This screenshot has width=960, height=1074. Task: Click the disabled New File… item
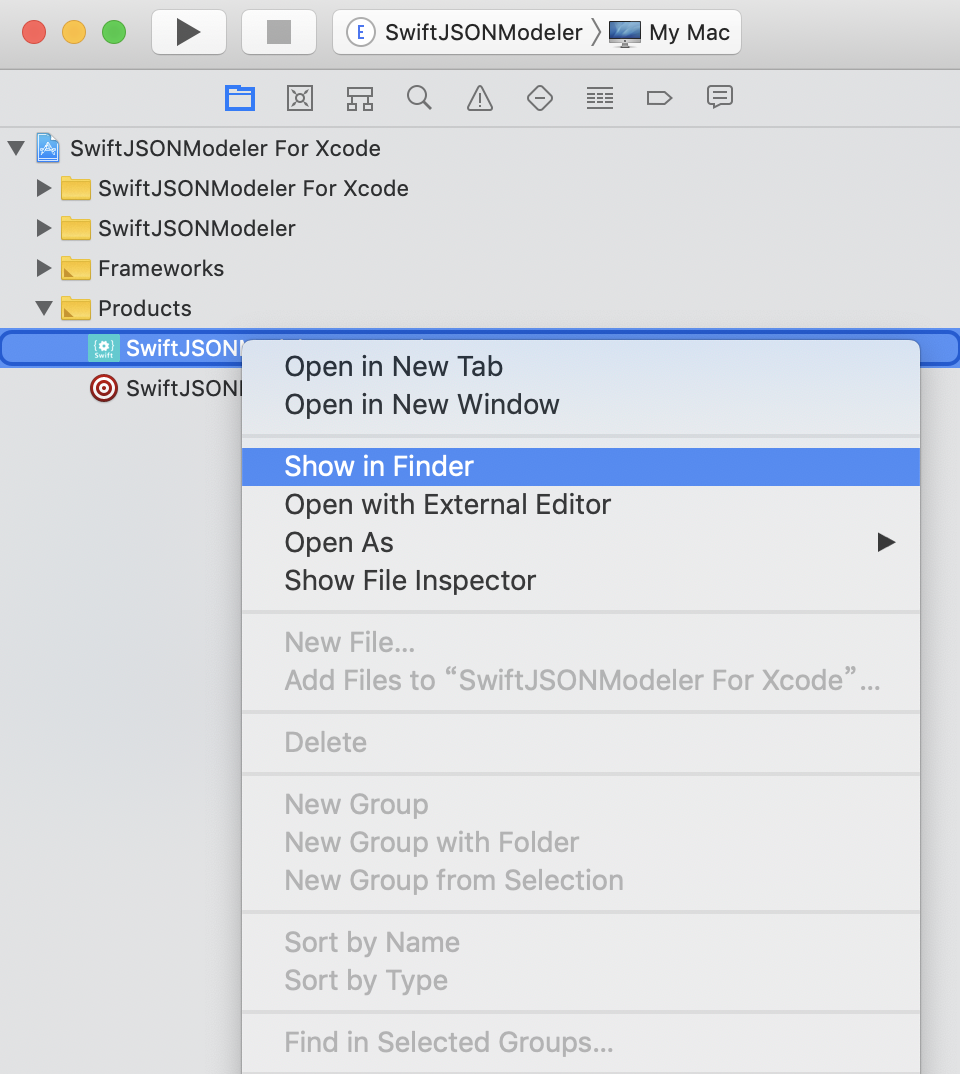(x=581, y=642)
